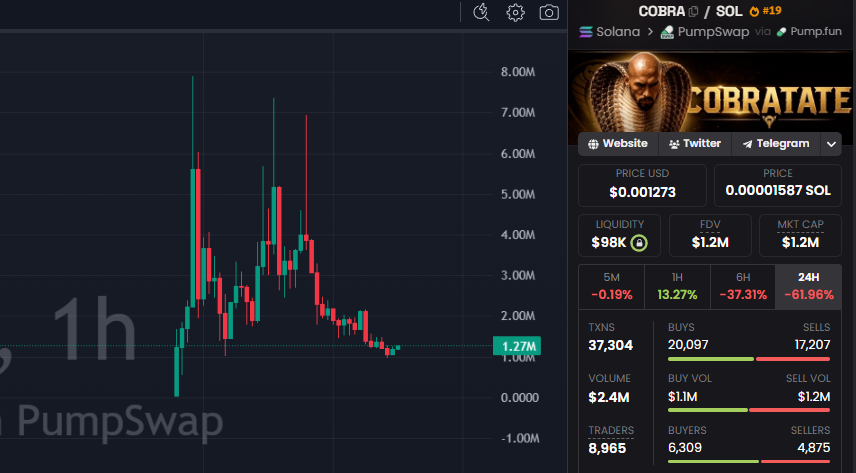Click the 1.27M current price label
The height and width of the screenshot is (473, 856).
[x=517, y=346]
